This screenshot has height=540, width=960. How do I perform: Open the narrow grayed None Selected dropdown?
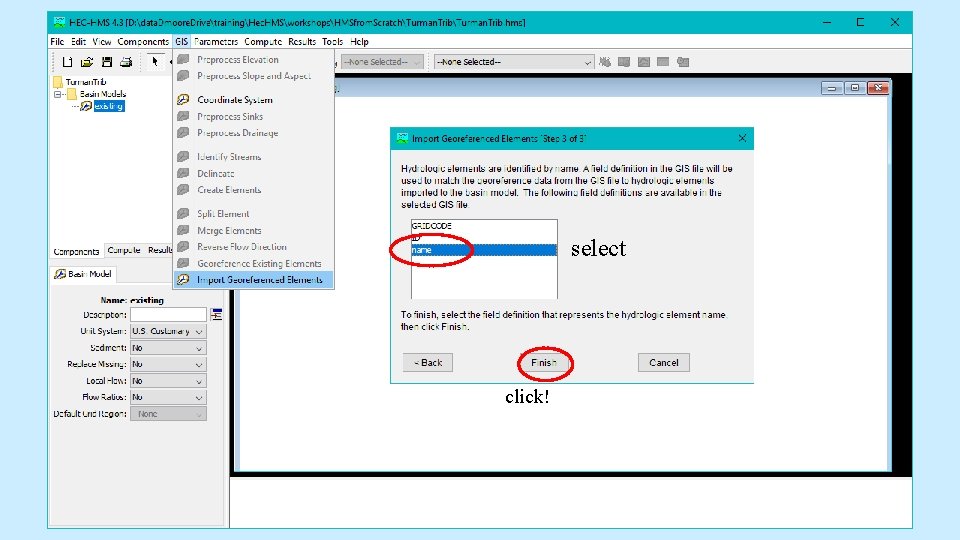[382, 62]
